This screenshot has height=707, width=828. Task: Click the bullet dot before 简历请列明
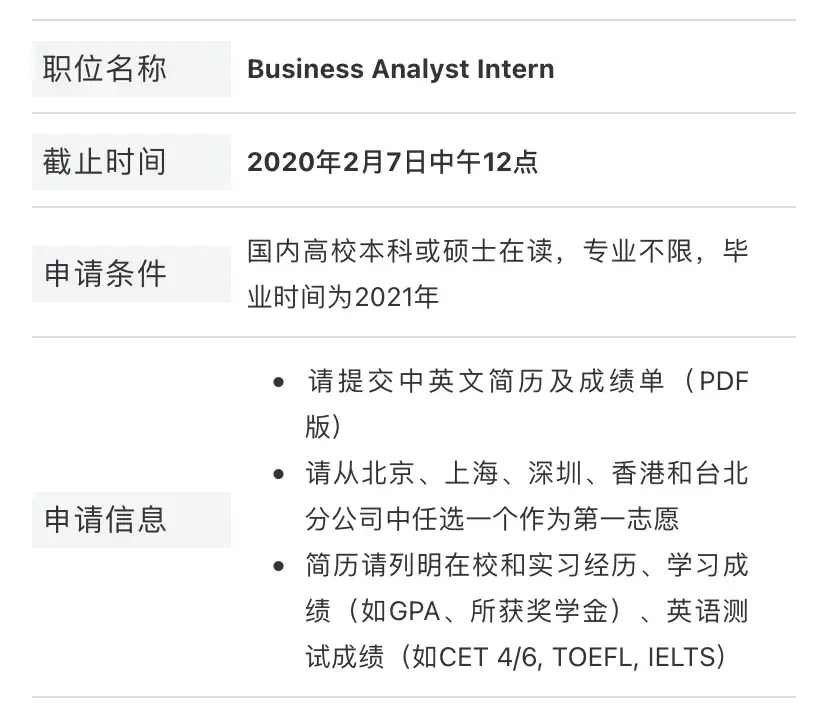278,566
